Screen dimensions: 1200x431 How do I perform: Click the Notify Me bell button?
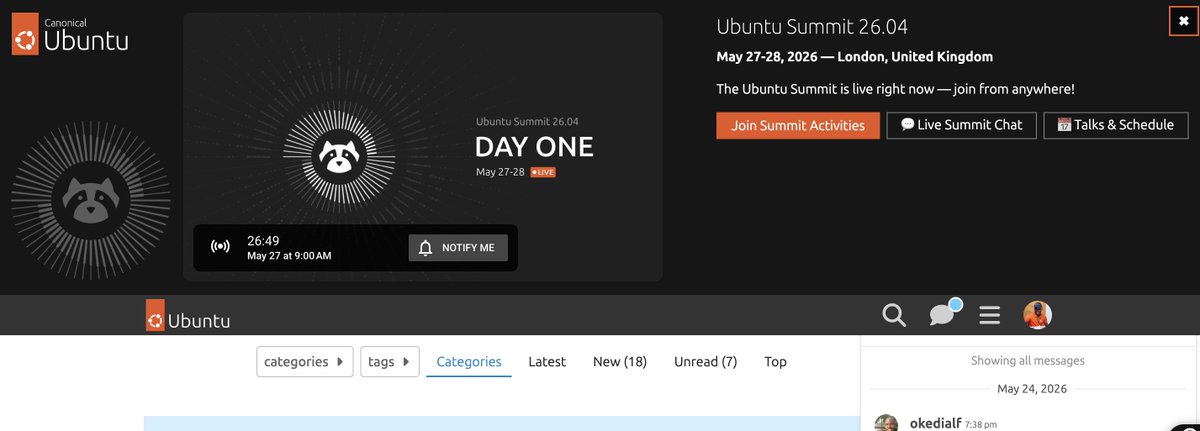click(458, 247)
